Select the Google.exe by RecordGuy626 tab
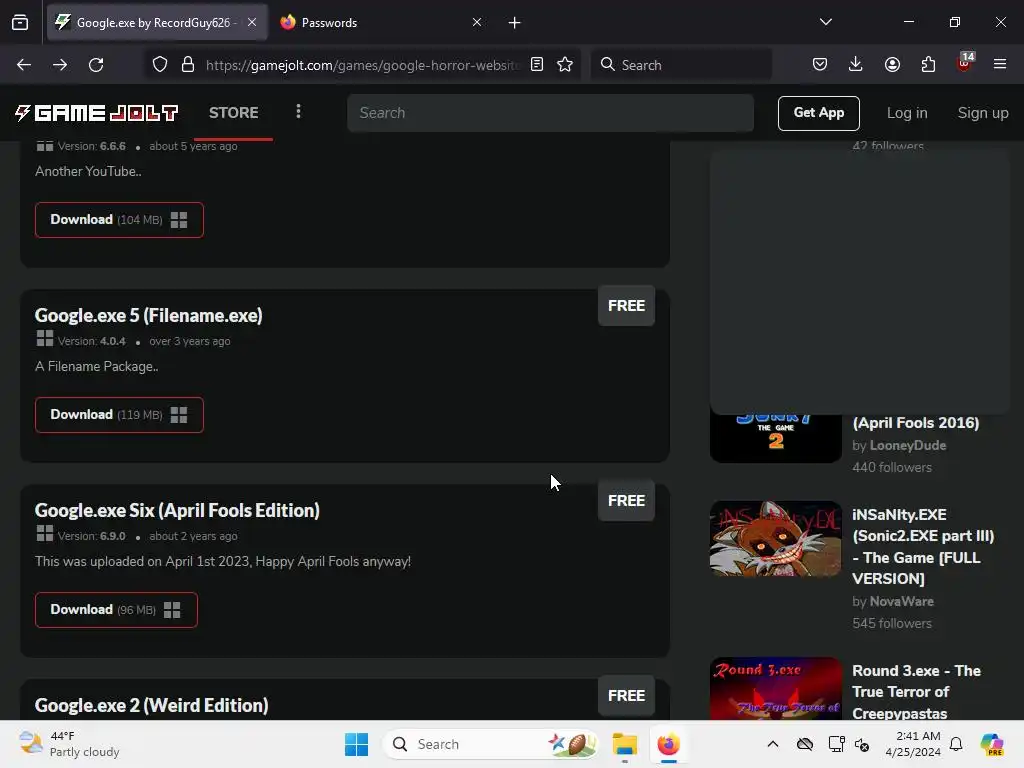 click(157, 23)
